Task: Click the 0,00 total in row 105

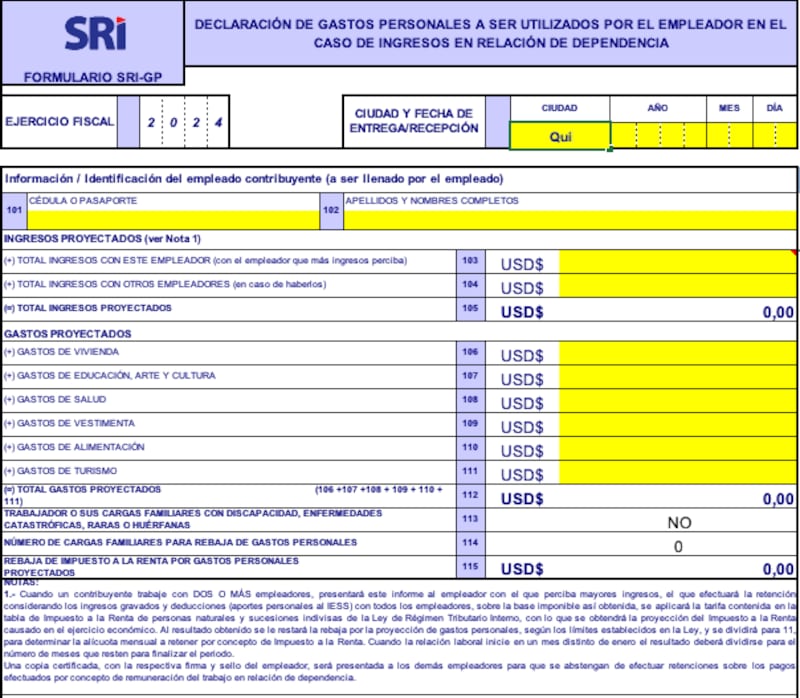Action: click(778, 312)
